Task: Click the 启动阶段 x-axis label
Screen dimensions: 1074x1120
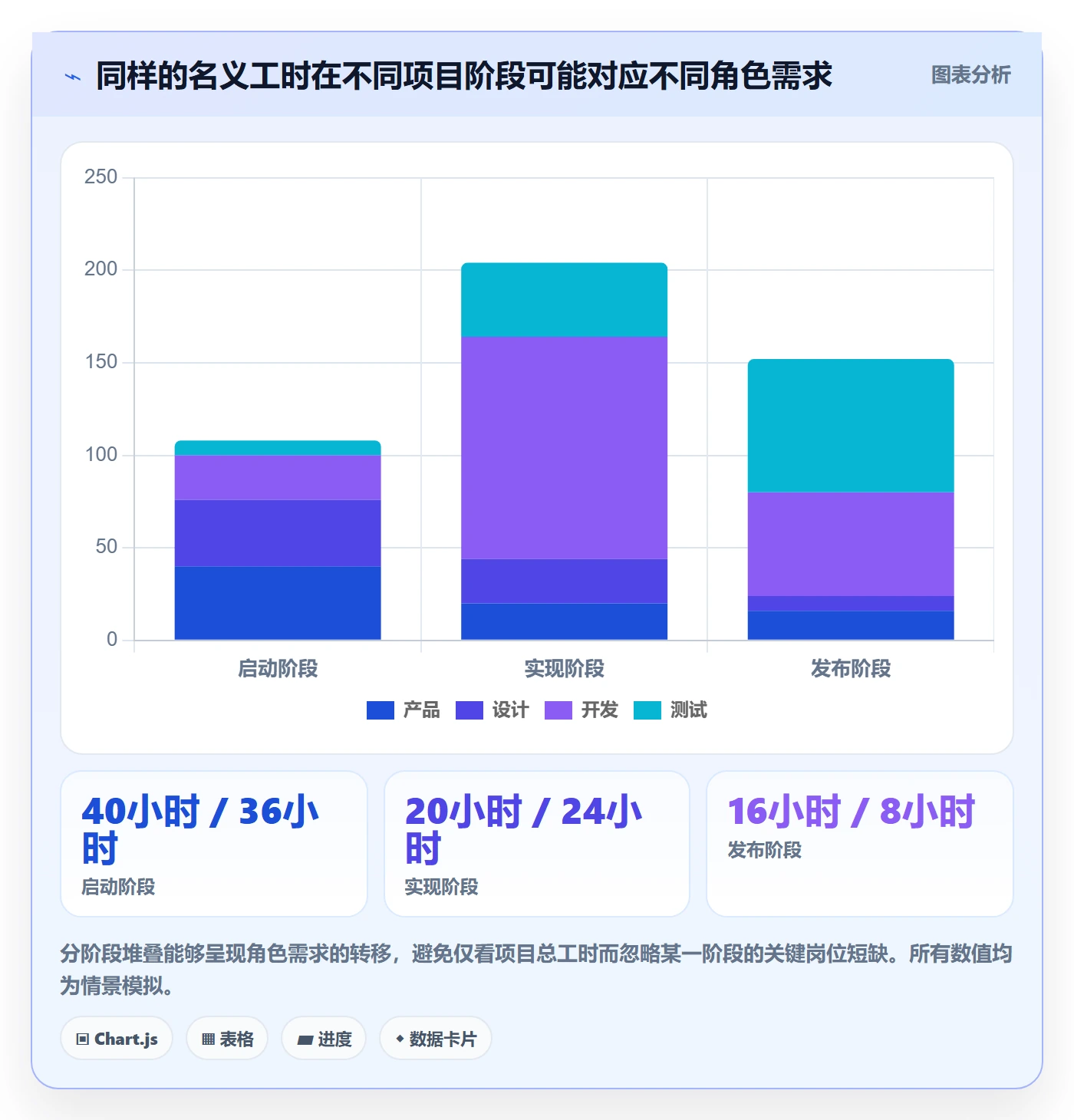Action: [278, 669]
